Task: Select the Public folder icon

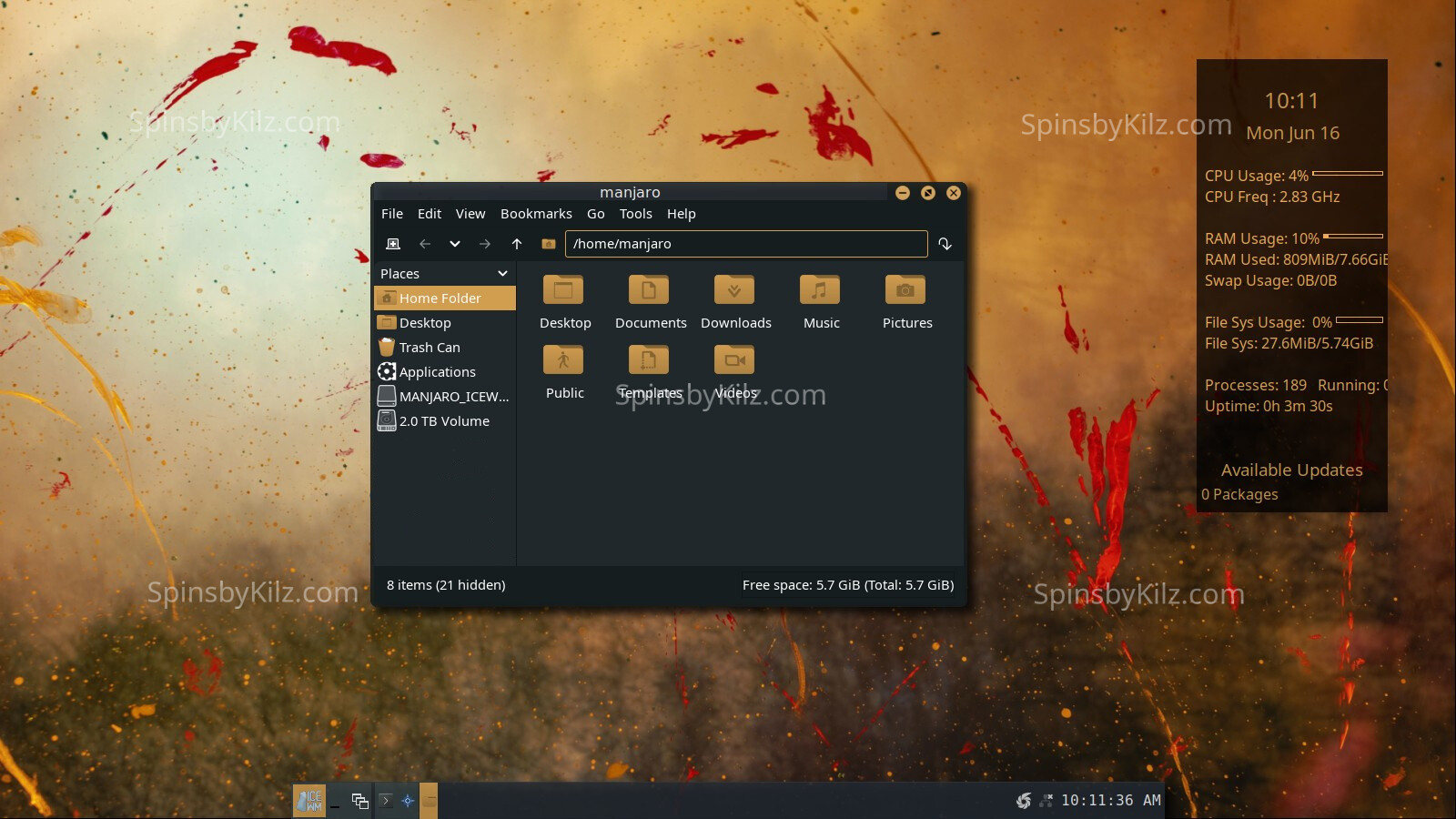Action: click(564, 360)
